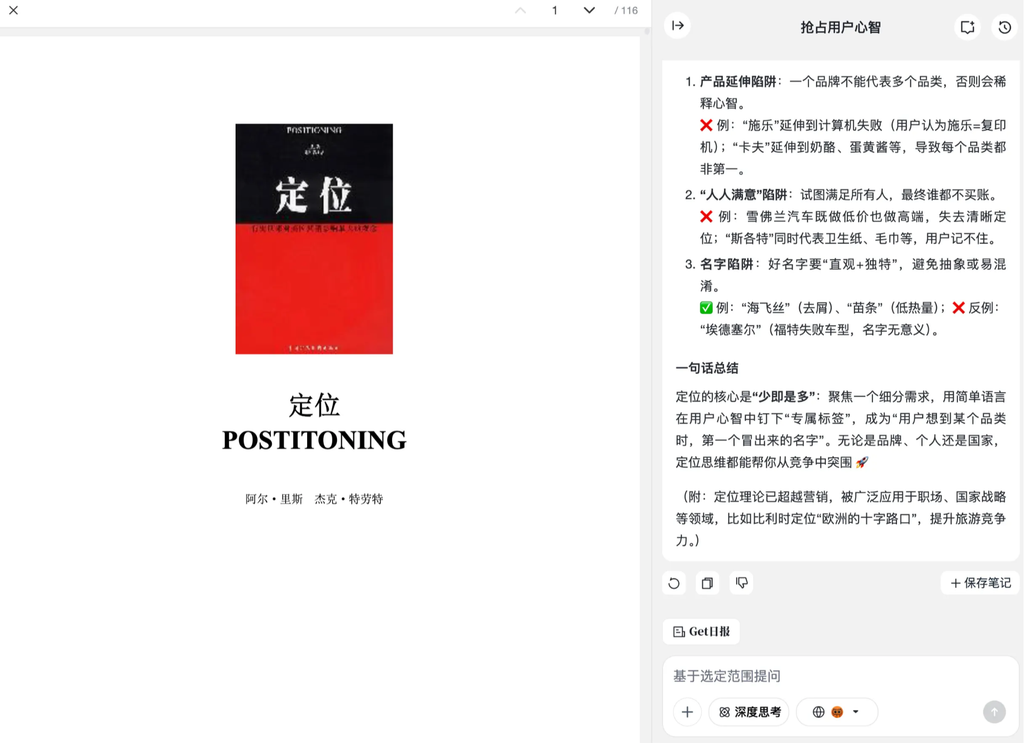Image resolution: width=1024 pixels, height=743 pixels.
Task: Copy the AI response text
Action: pyautogui.click(x=707, y=583)
